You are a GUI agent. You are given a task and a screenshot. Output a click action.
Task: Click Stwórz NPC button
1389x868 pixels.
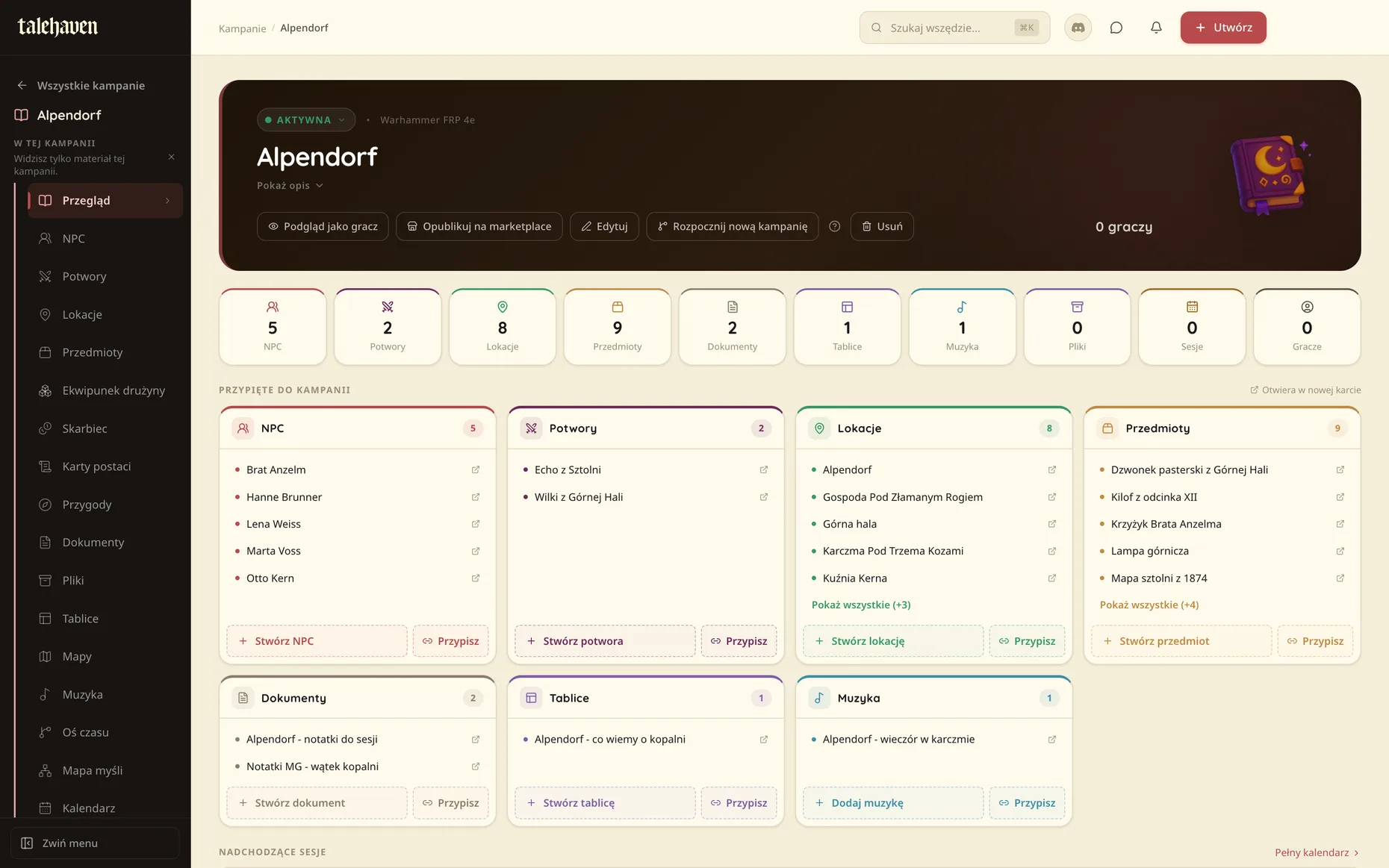coord(317,641)
